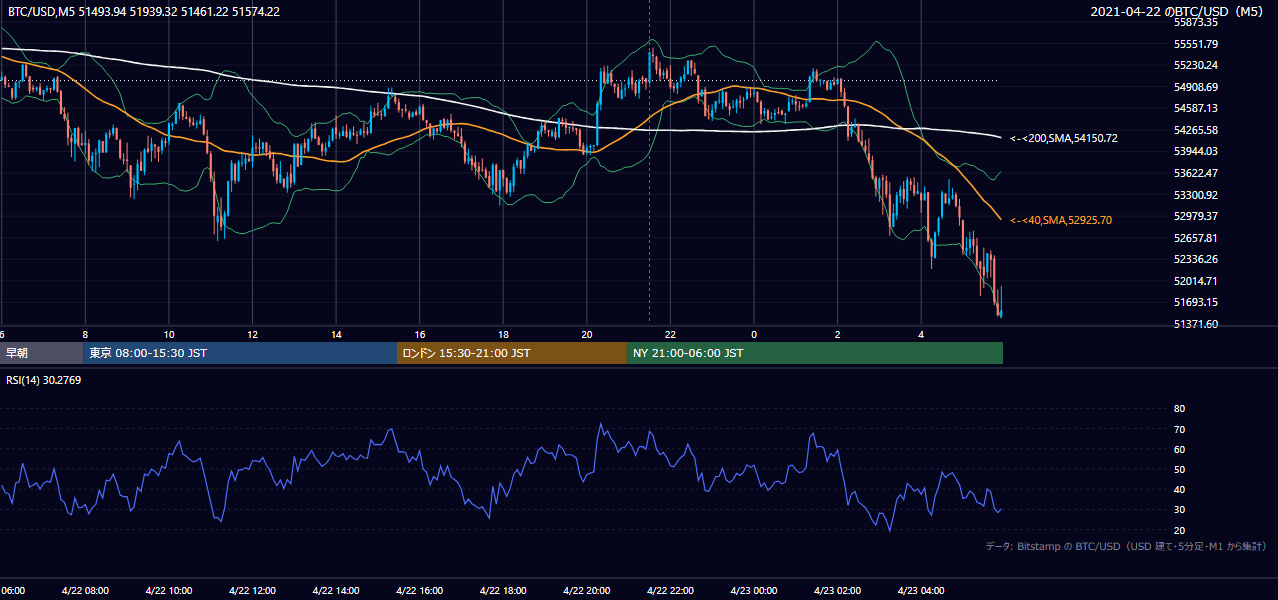Click price axis value 53300.92
Viewport: 1278px width, 600px height.
pos(1195,195)
